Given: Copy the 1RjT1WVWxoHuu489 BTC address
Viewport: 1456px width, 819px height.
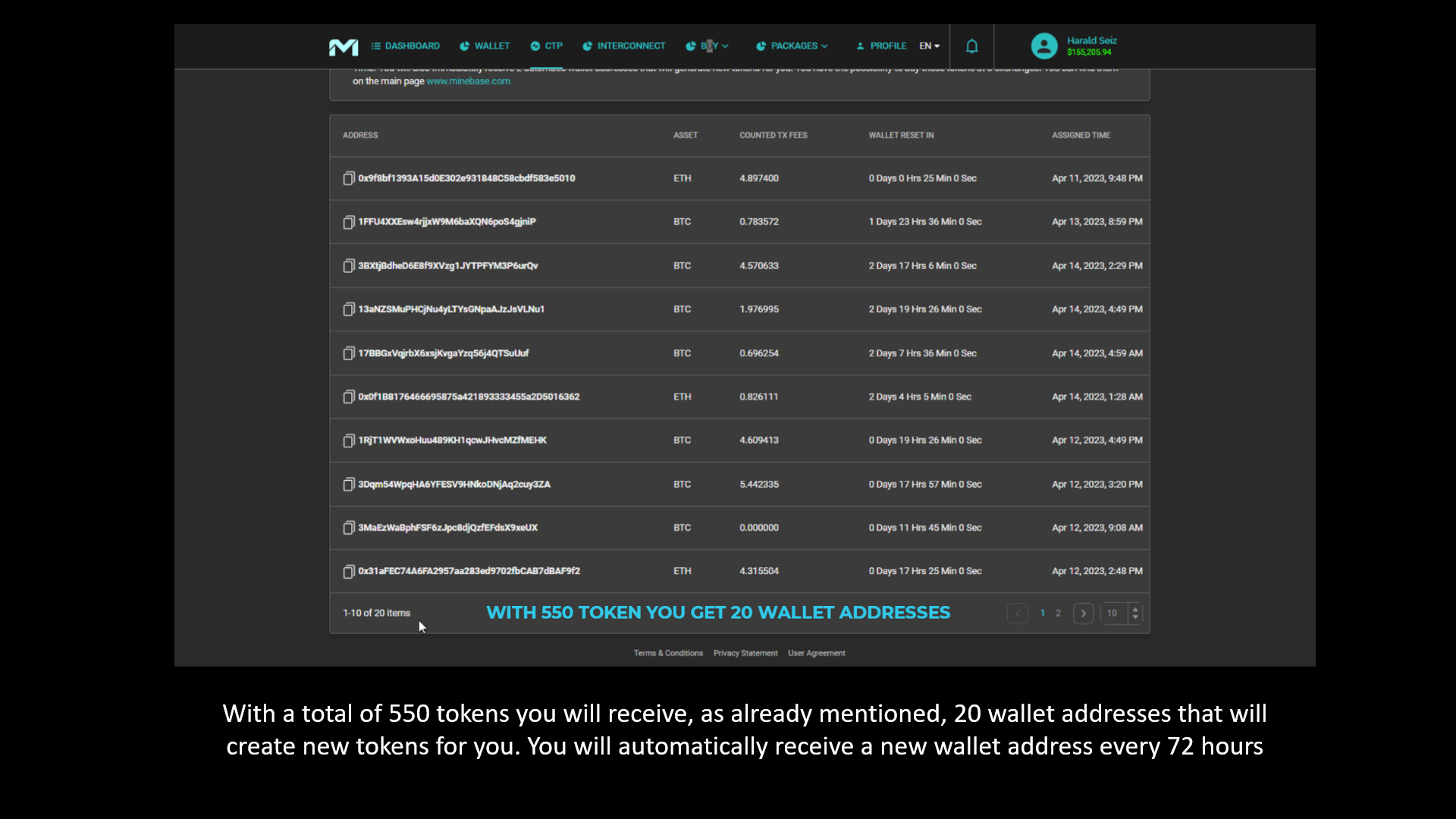Looking at the screenshot, I should tap(349, 441).
